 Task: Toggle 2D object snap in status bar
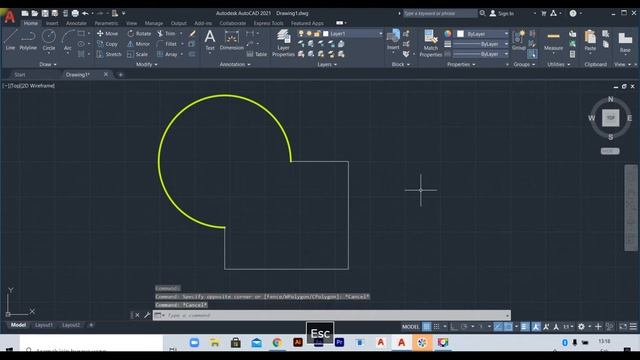(508, 327)
